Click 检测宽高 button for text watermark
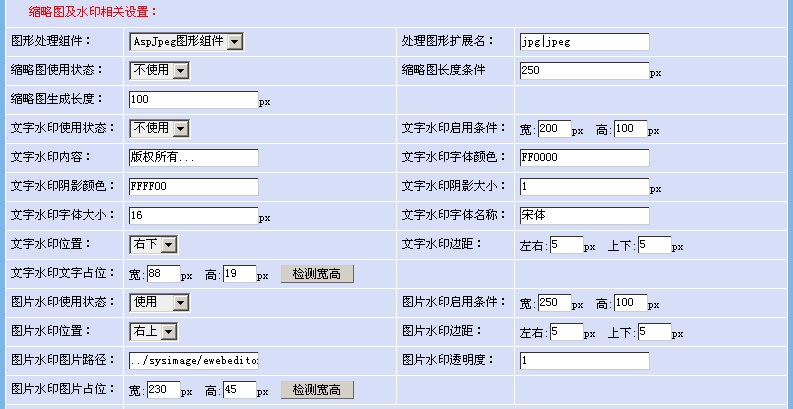The height and width of the screenshot is (409, 793). tap(317, 274)
